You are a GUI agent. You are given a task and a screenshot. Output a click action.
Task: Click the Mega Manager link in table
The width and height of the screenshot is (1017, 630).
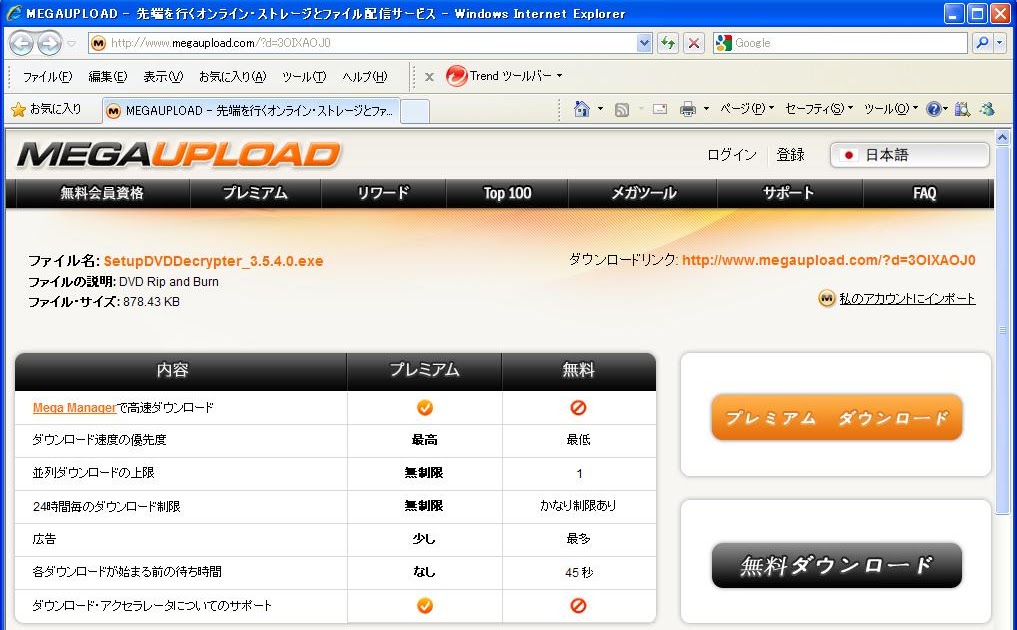point(74,407)
